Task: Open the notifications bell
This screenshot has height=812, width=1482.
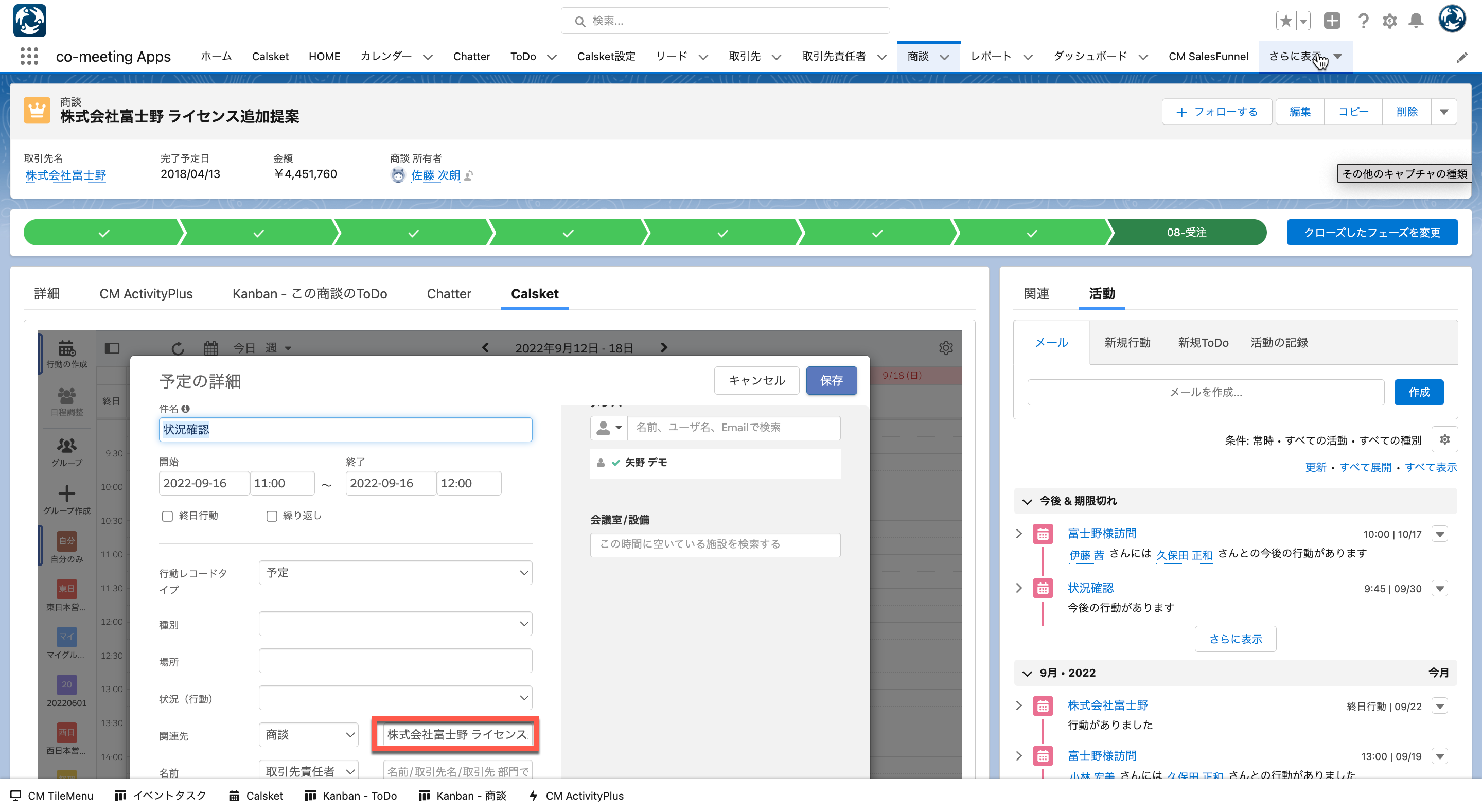Action: tap(1416, 21)
